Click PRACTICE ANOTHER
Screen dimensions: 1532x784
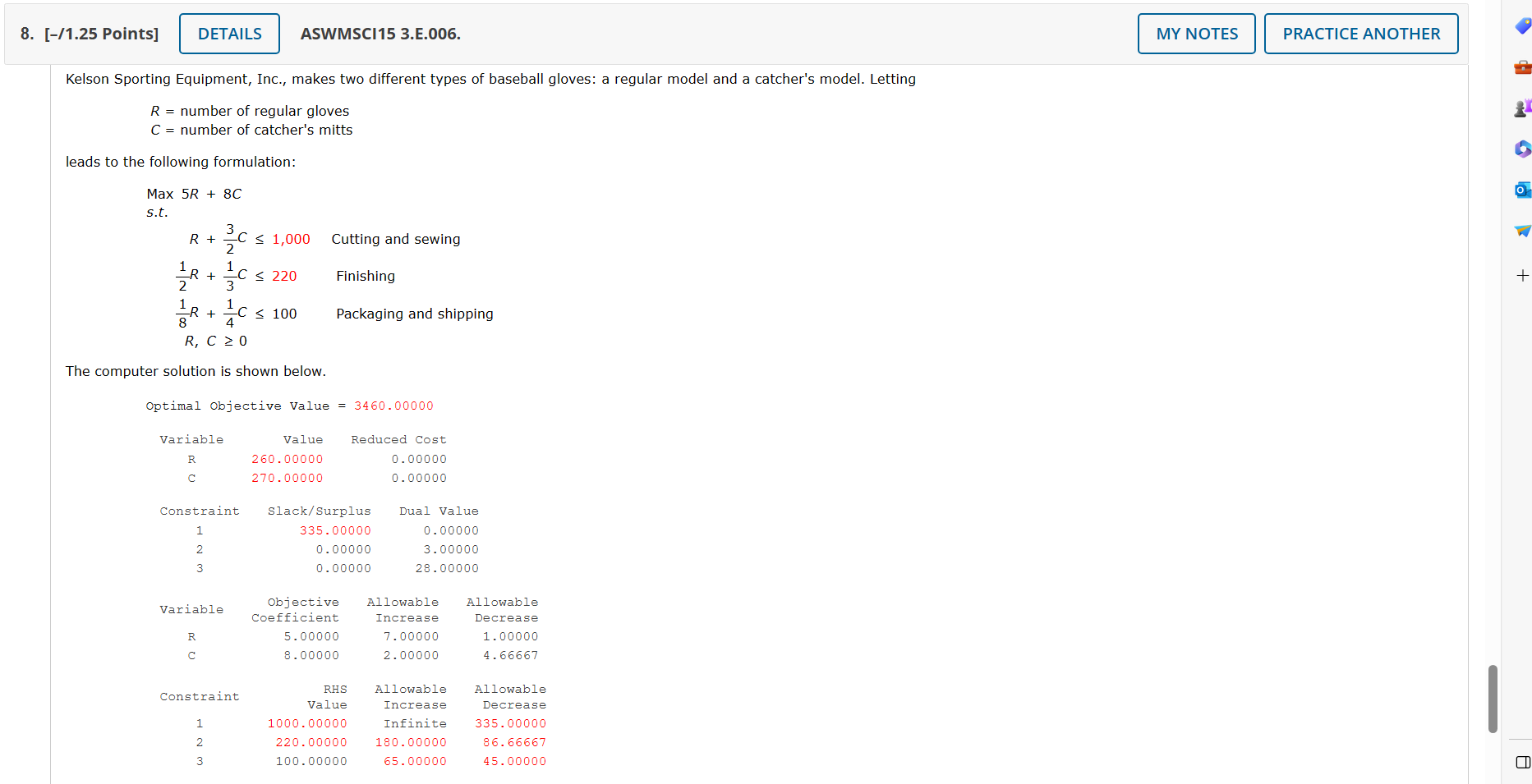[x=1361, y=34]
